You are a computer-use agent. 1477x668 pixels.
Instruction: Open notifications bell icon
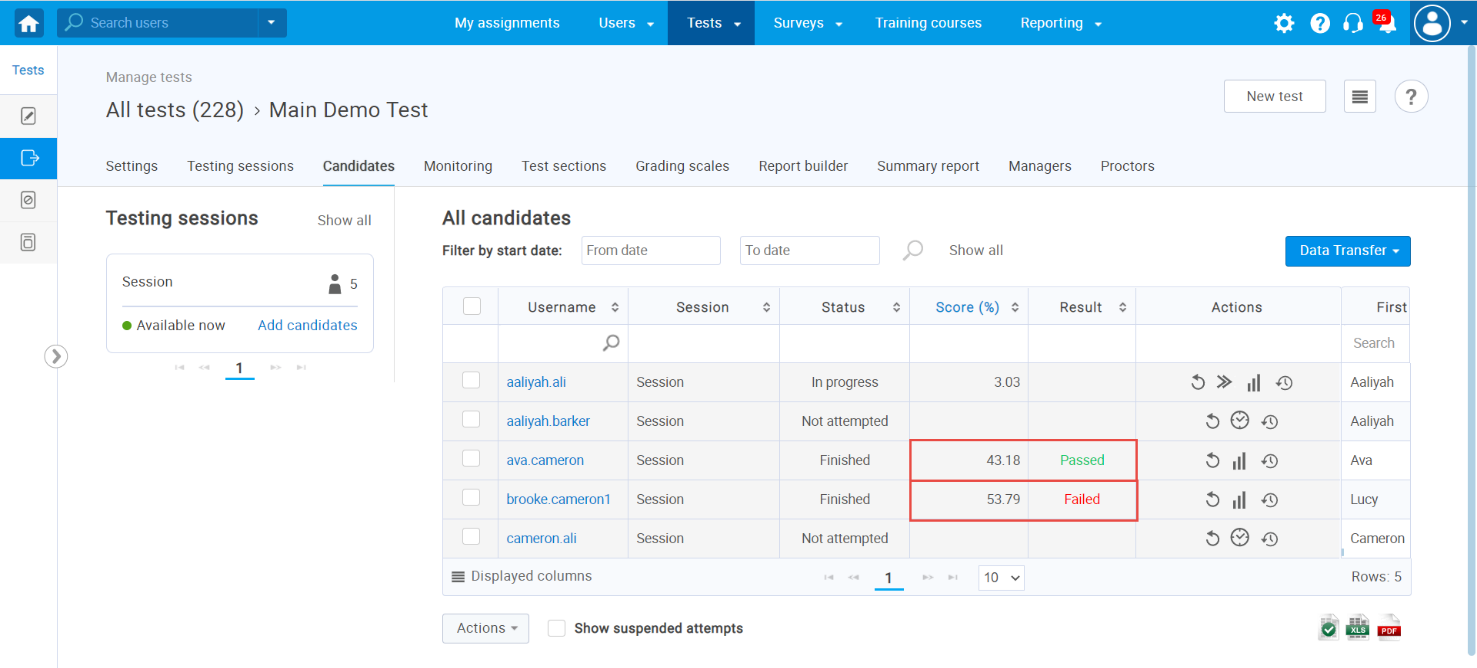coord(1387,24)
